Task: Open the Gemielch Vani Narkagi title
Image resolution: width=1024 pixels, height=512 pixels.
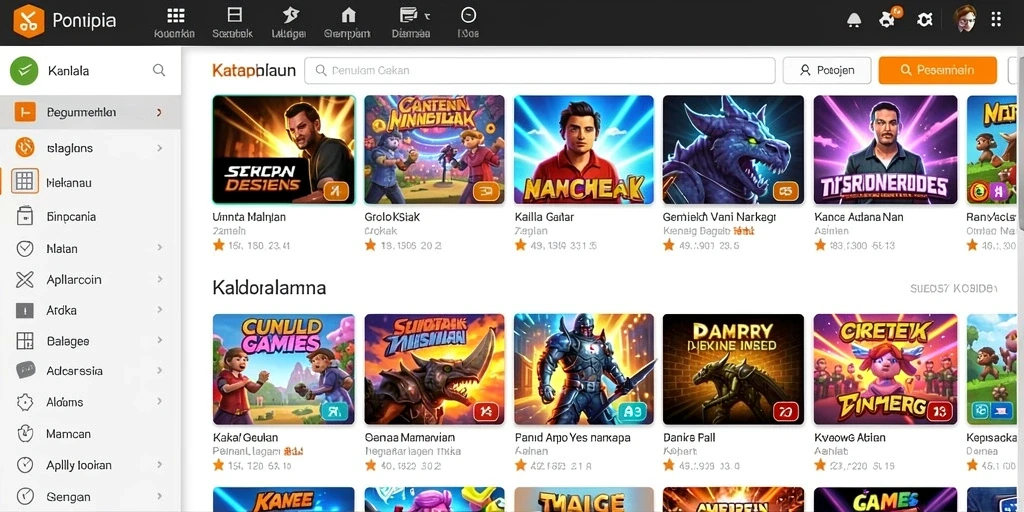Action: [x=719, y=217]
